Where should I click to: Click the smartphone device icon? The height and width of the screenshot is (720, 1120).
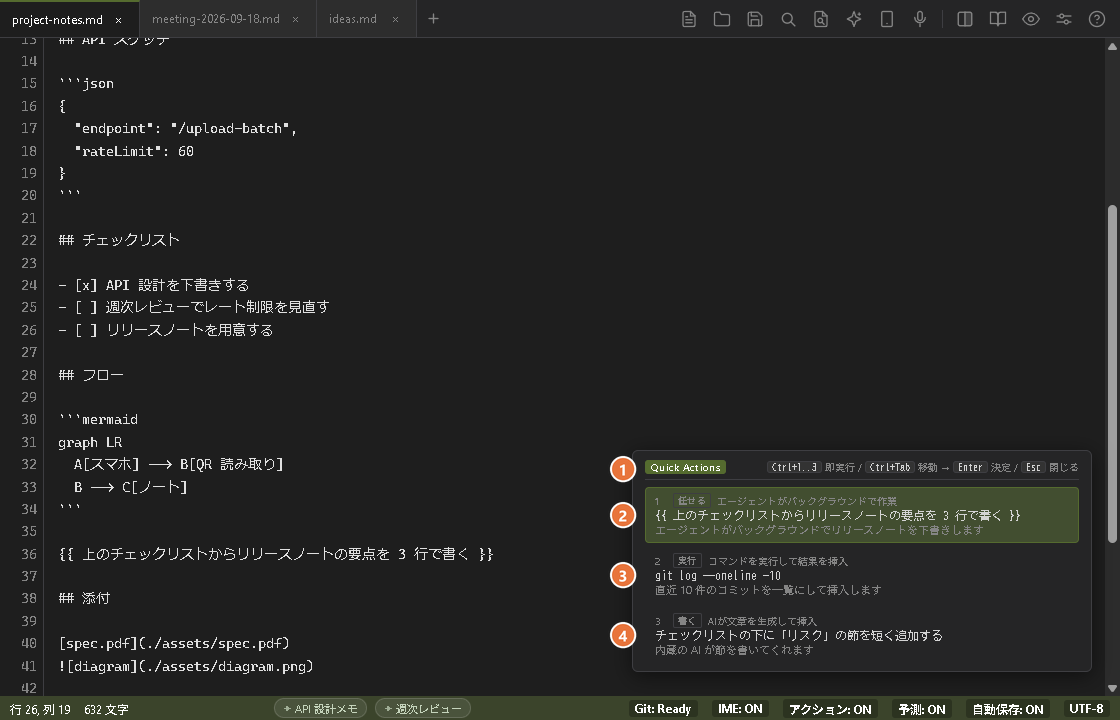coord(886,19)
